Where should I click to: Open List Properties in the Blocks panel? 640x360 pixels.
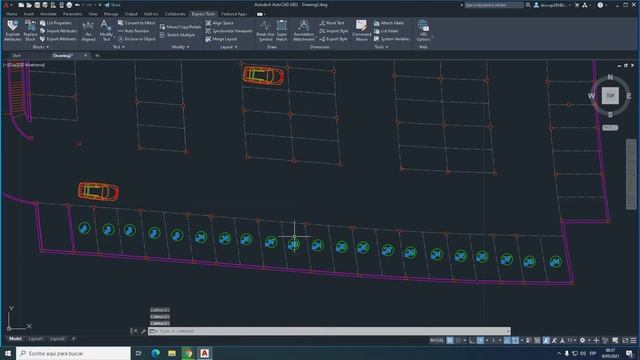(x=56, y=23)
